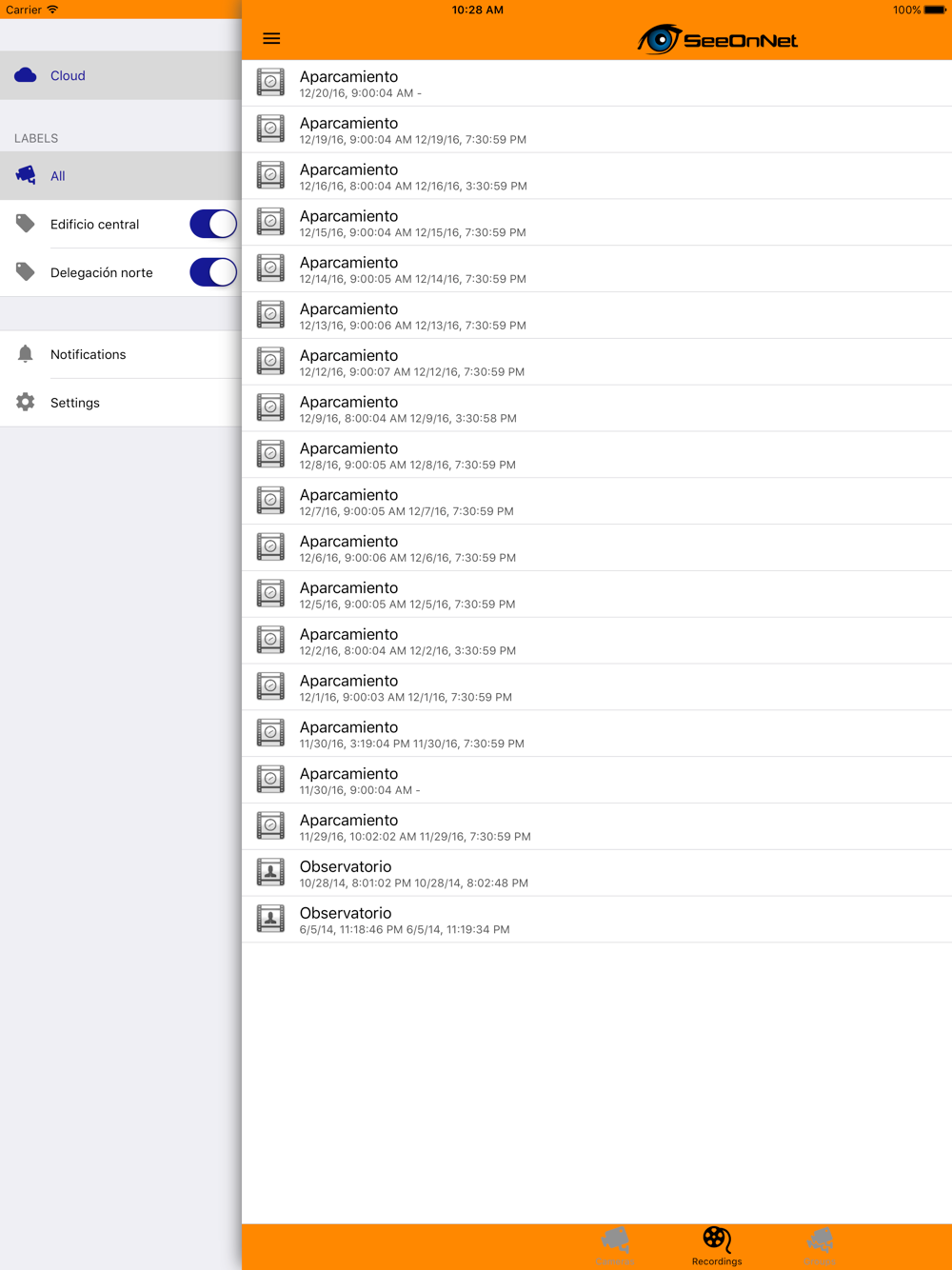The width and height of the screenshot is (952, 1270).
Task: Open Aparcamiento recording 11/30/16, 9:00:04 AM
Action: pos(597,781)
